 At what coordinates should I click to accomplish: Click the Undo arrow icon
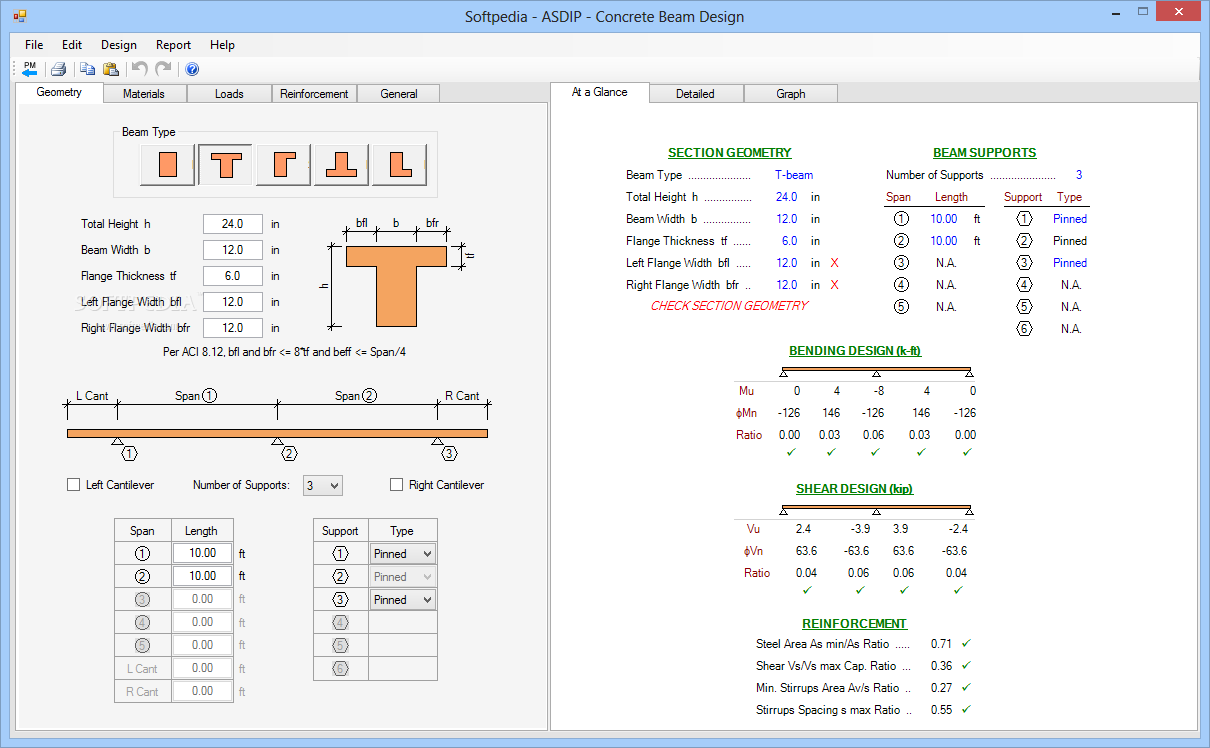(140, 69)
